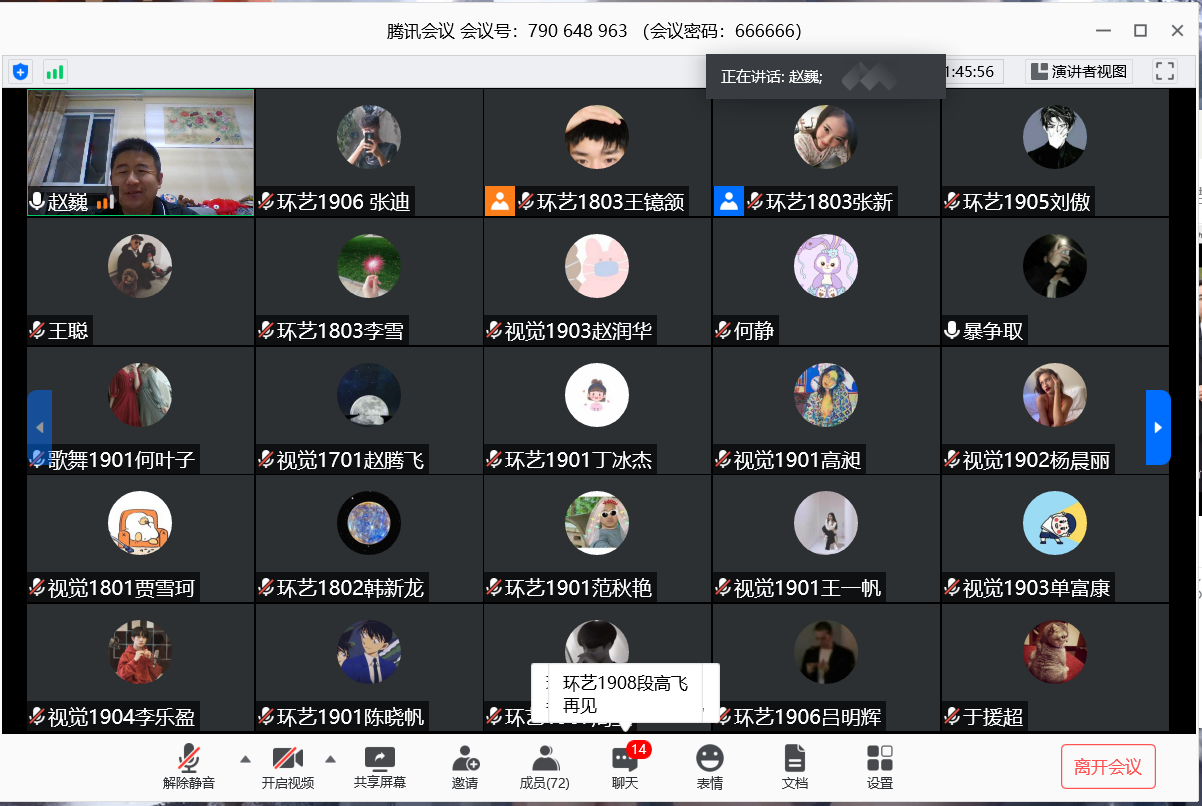1202x806 pixels.
Task: Open the 文档 documents panel
Action: 794,767
